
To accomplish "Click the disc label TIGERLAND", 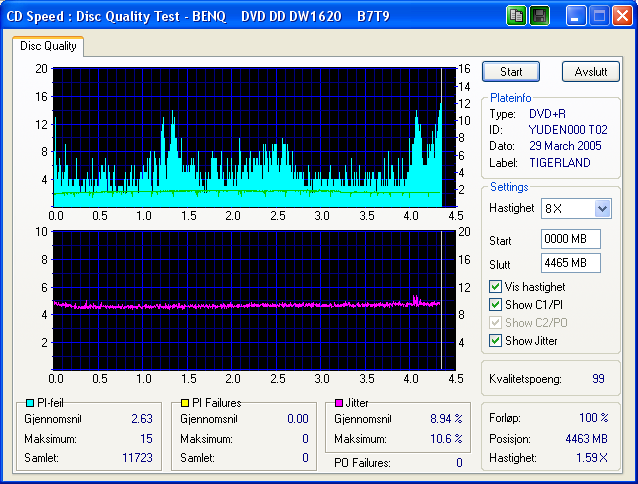I will point(559,163).
